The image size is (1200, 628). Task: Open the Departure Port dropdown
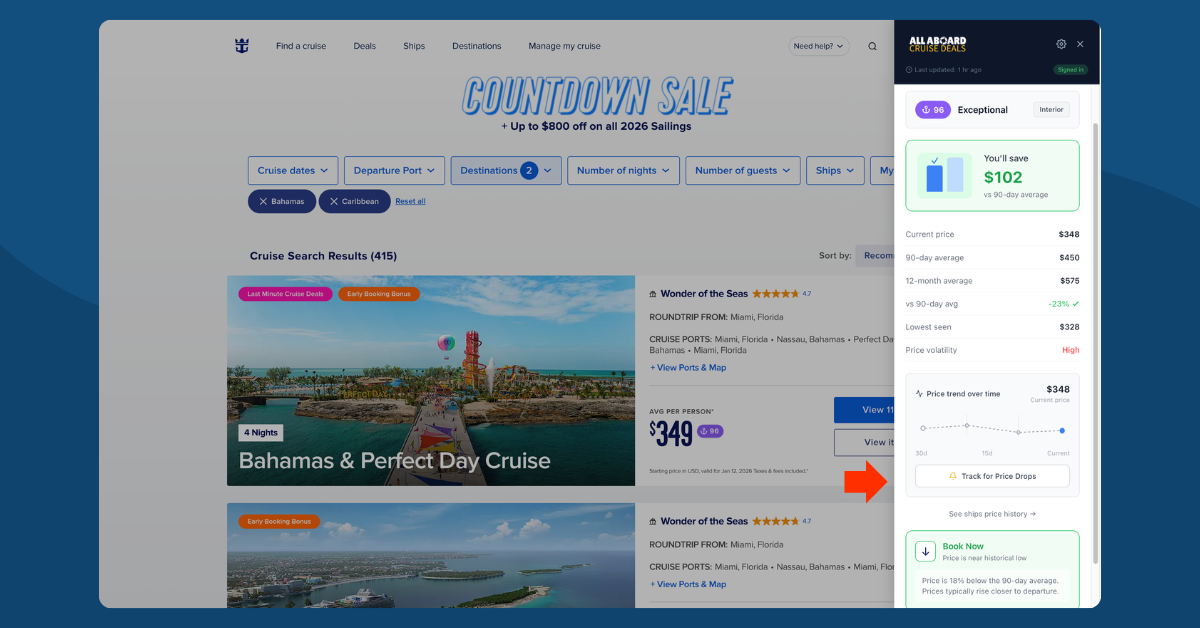[394, 171]
